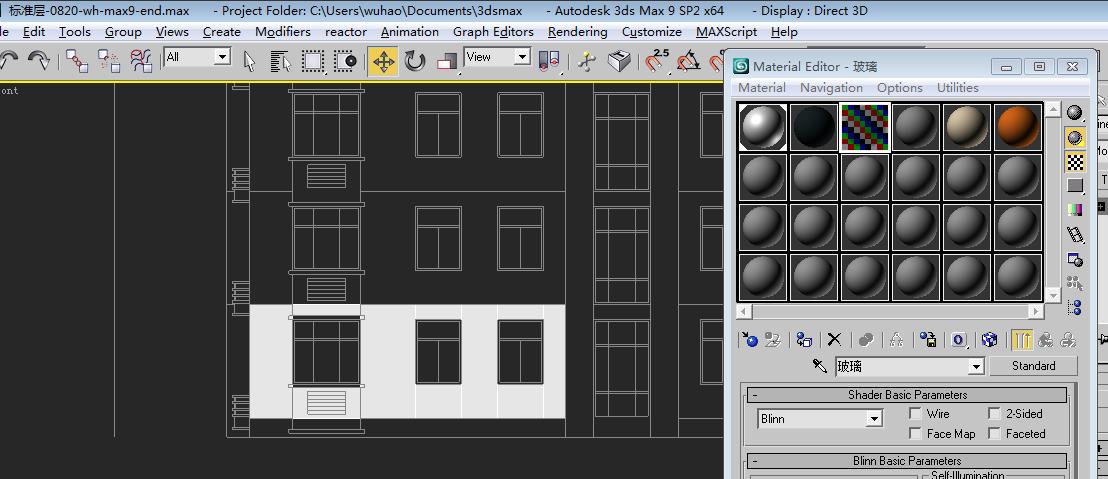1108x479 pixels.
Task: Assign Material to Selection icon
Action: click(x=804, y=340)
